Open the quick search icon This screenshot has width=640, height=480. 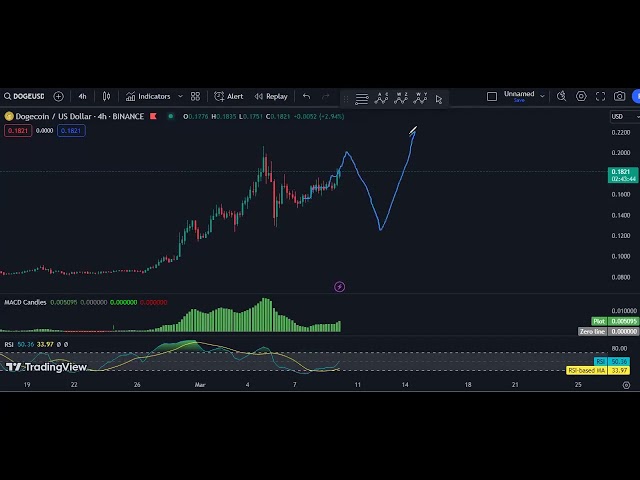tap(561, 96)
